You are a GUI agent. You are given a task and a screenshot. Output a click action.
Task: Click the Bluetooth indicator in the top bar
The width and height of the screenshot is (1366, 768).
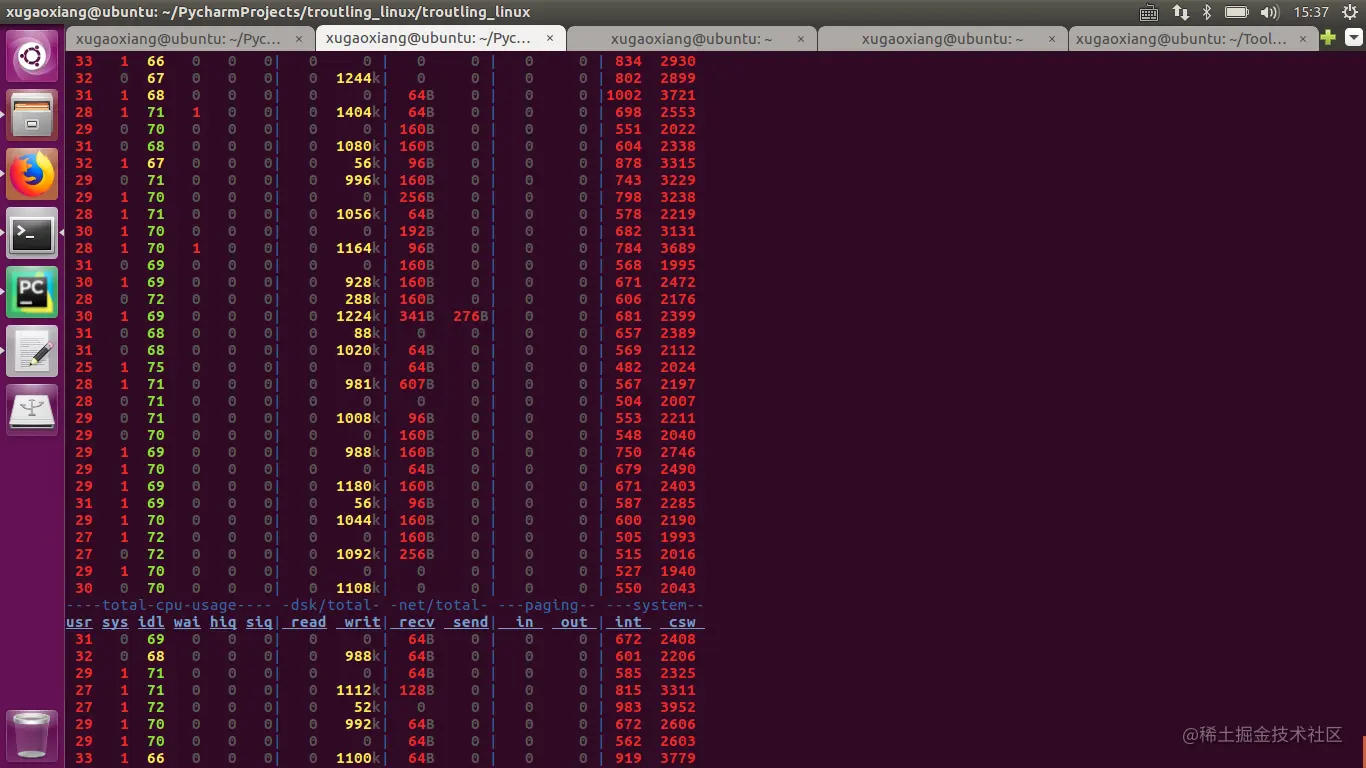1207,12
